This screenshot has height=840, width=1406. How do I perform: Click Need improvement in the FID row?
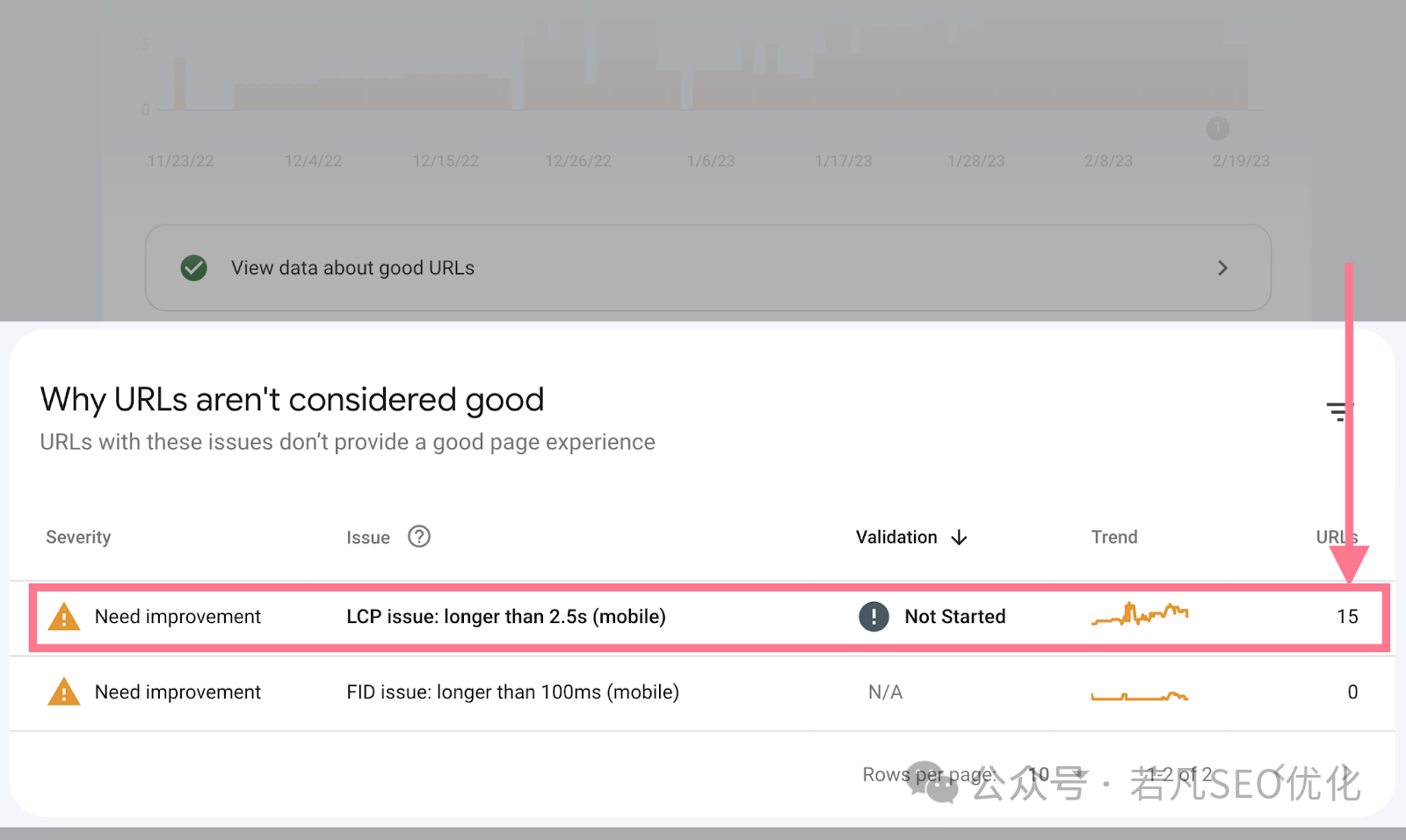pos(178,692)
